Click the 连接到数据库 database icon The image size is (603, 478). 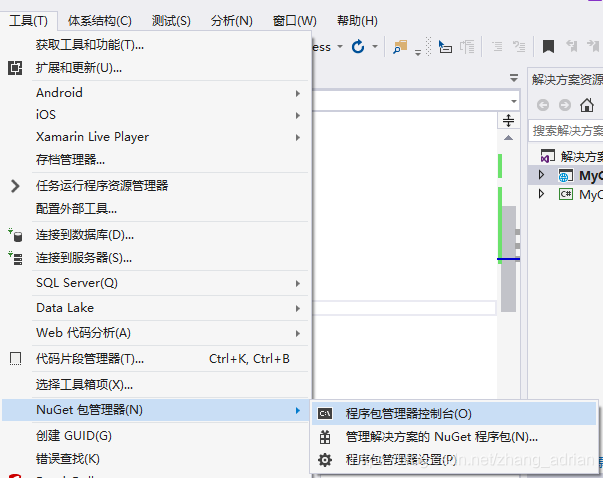[15, 235]
